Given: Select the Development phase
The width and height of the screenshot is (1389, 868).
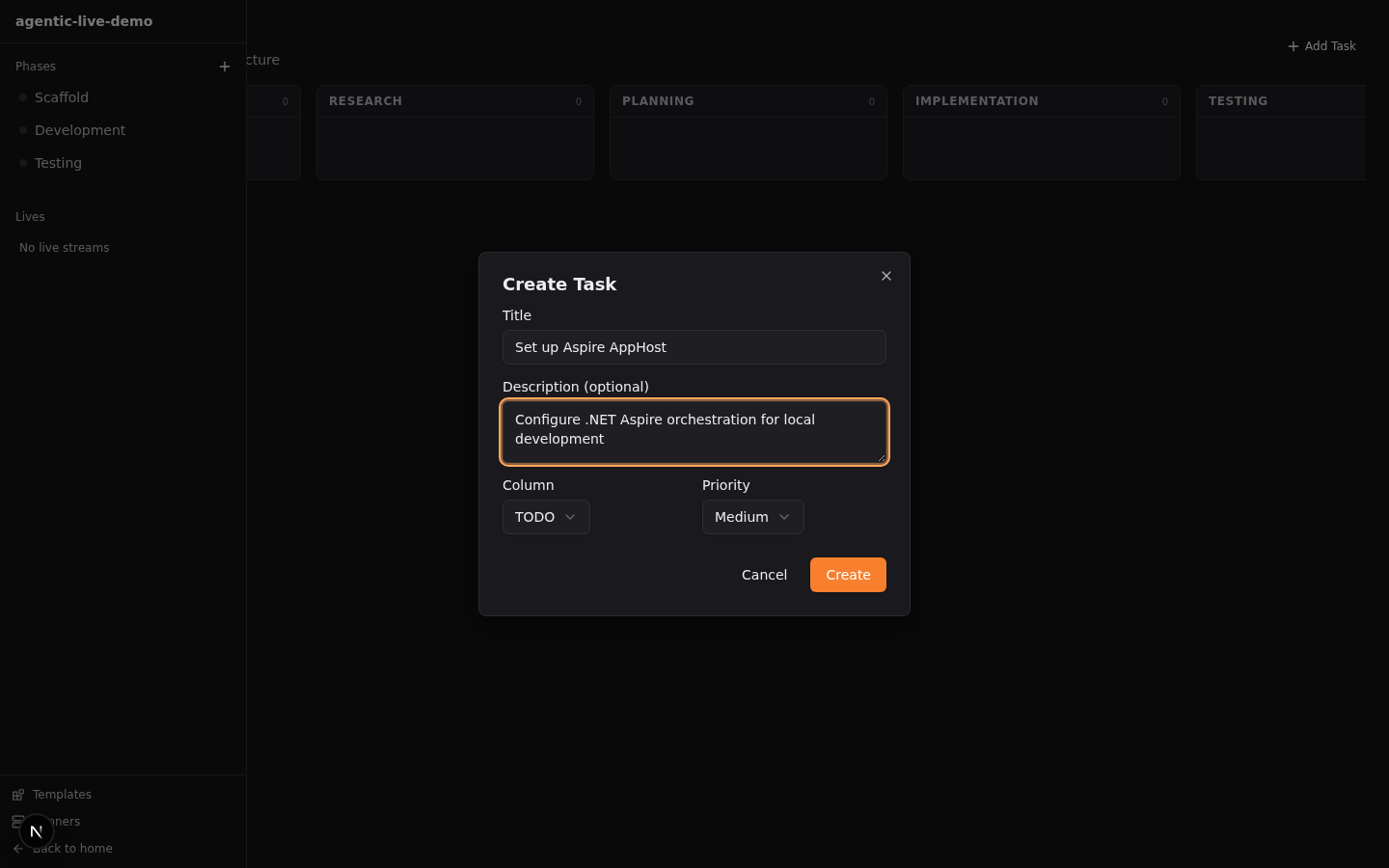Looking at the screenshot, I should 80,130.
